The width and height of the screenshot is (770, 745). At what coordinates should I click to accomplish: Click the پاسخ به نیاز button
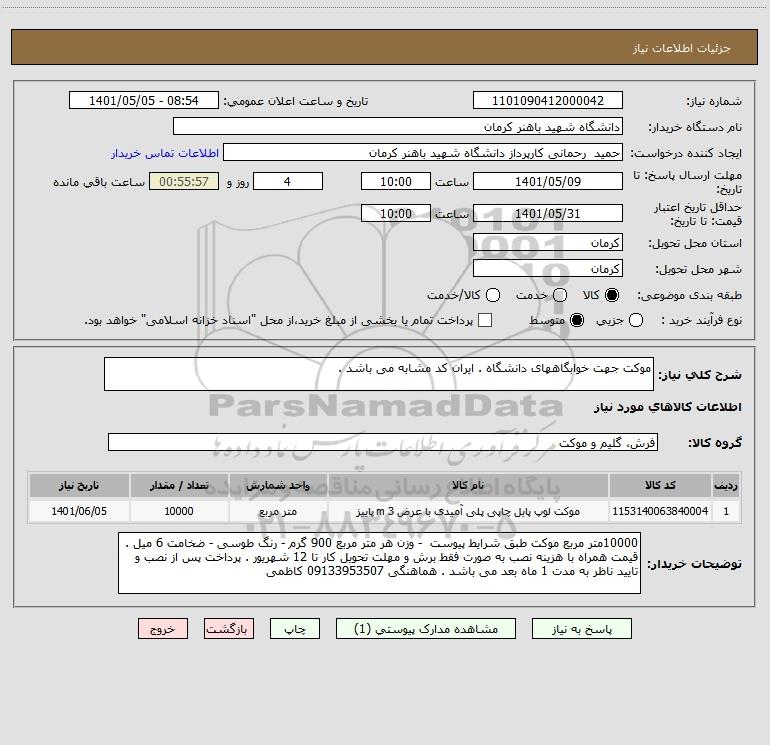pos(582,629)
